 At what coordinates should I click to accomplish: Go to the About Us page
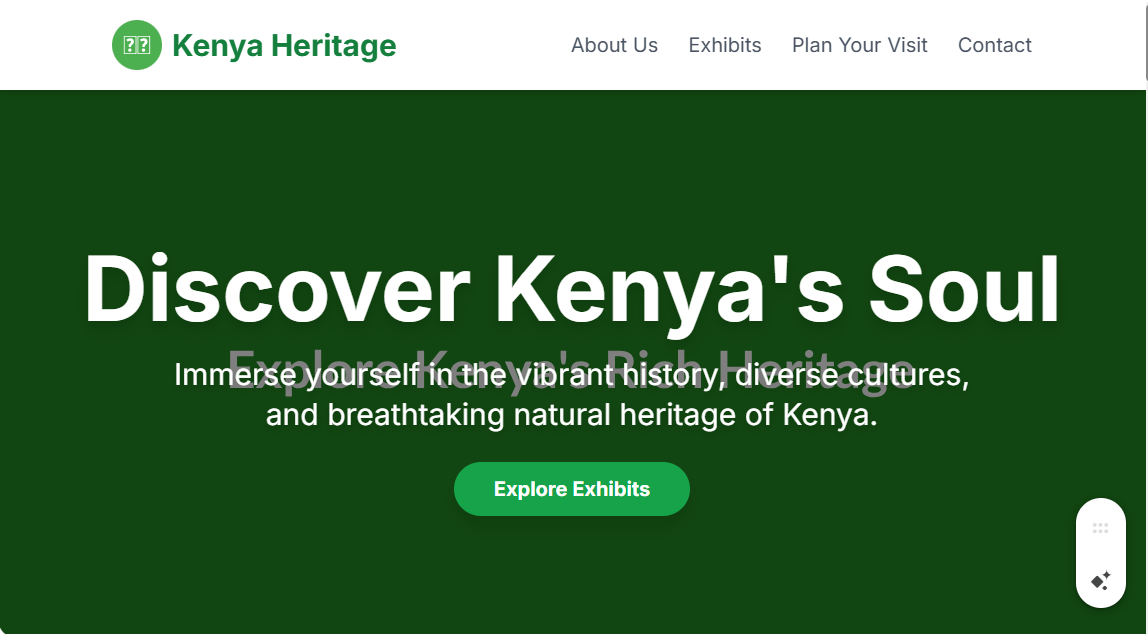614,45
